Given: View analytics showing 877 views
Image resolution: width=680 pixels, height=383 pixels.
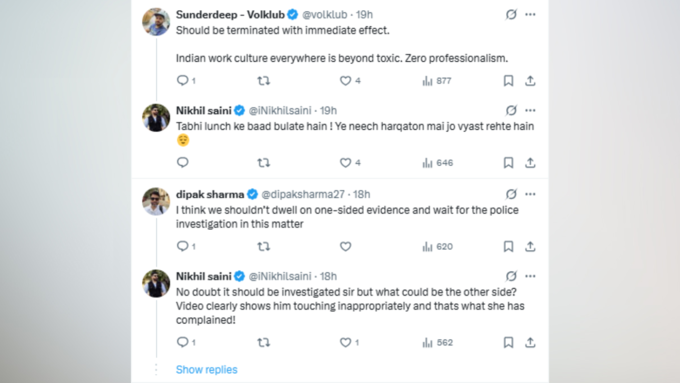Looking at the screenshot, I should (437, 81).
